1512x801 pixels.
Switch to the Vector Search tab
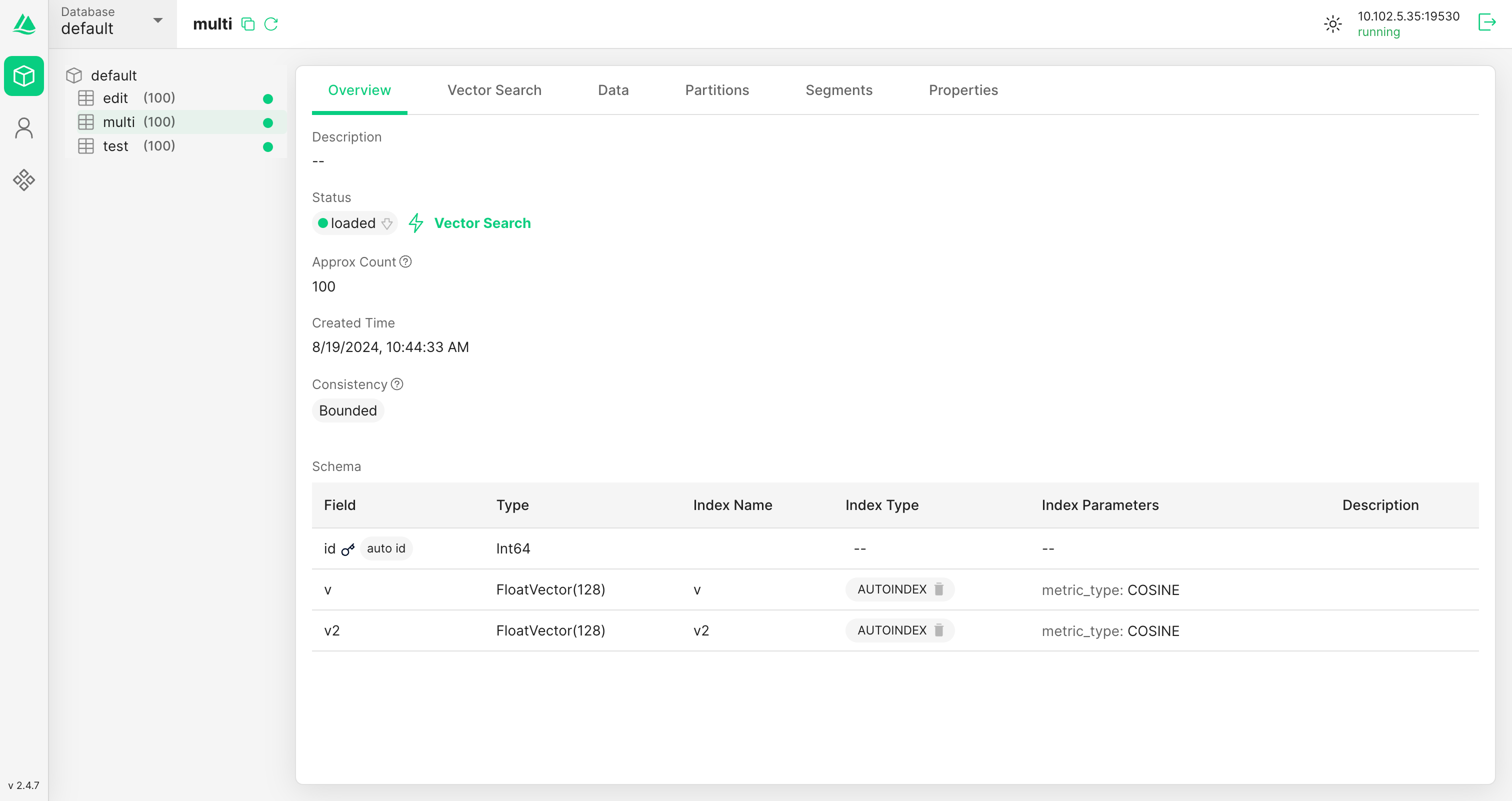(x=494, y=90)
